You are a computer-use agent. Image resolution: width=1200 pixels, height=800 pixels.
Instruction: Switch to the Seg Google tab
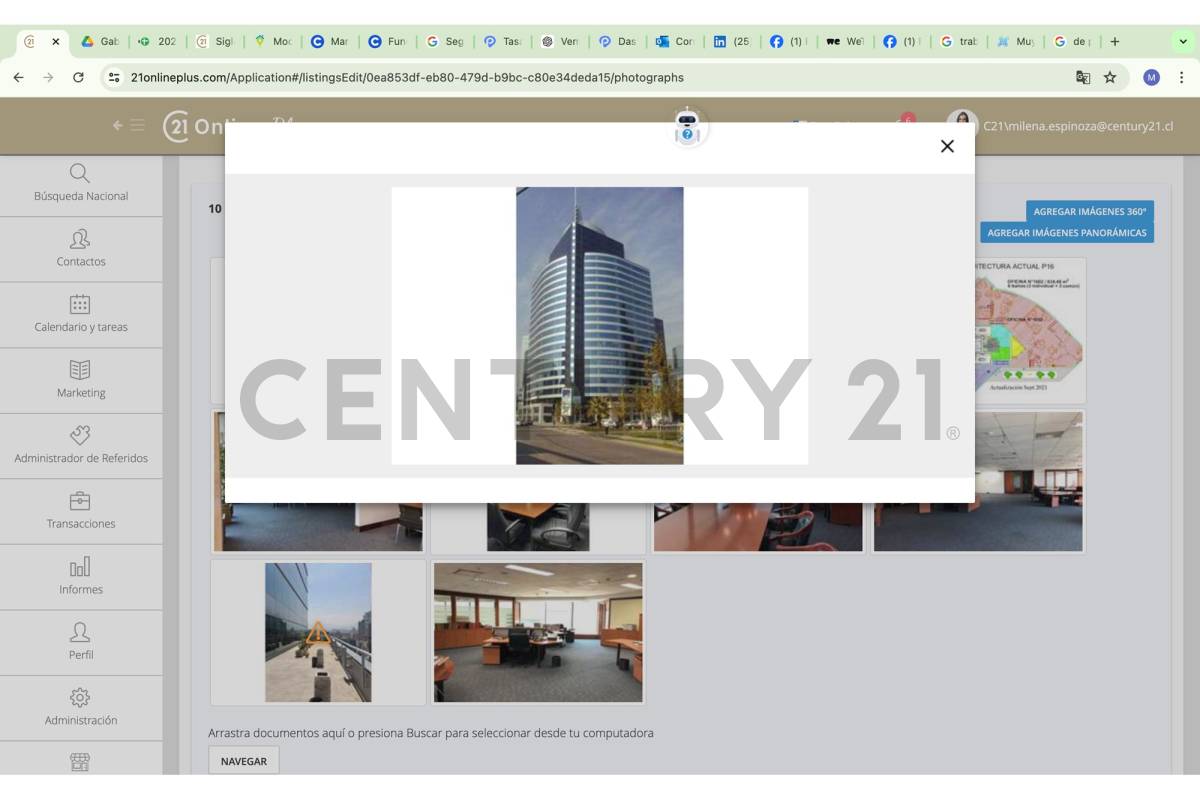click(x=445, y=42)
